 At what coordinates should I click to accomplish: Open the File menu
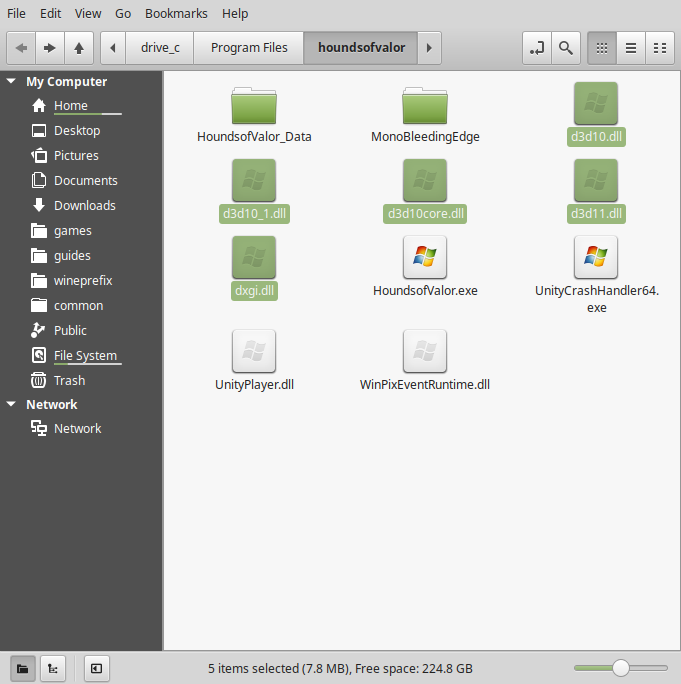(x=16, y=14)
